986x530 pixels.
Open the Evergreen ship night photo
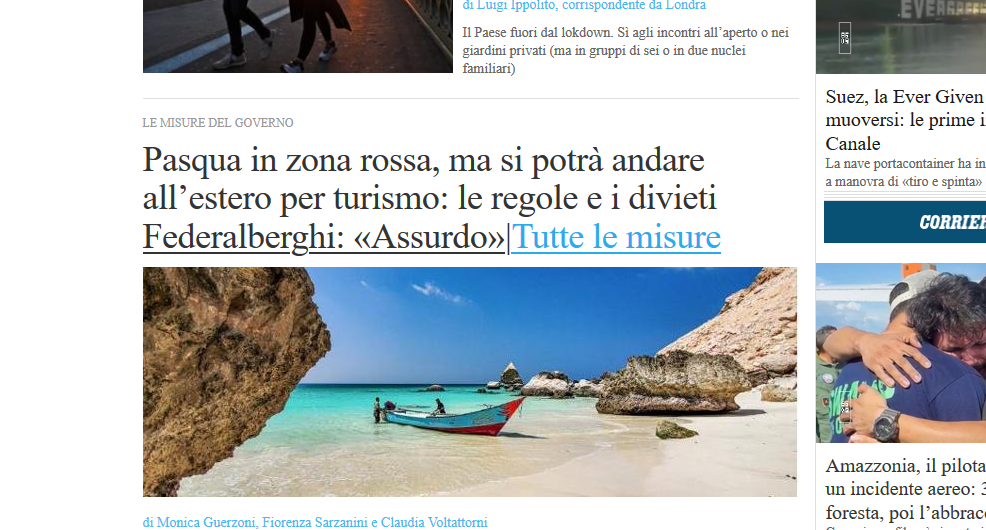point(900,36)
